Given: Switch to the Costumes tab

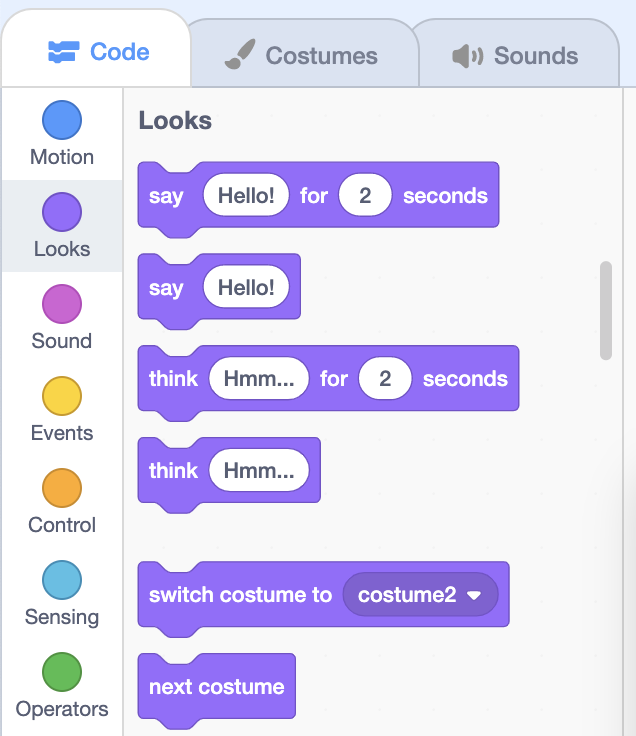Looking at the screenshot, I should pos(303,54).
